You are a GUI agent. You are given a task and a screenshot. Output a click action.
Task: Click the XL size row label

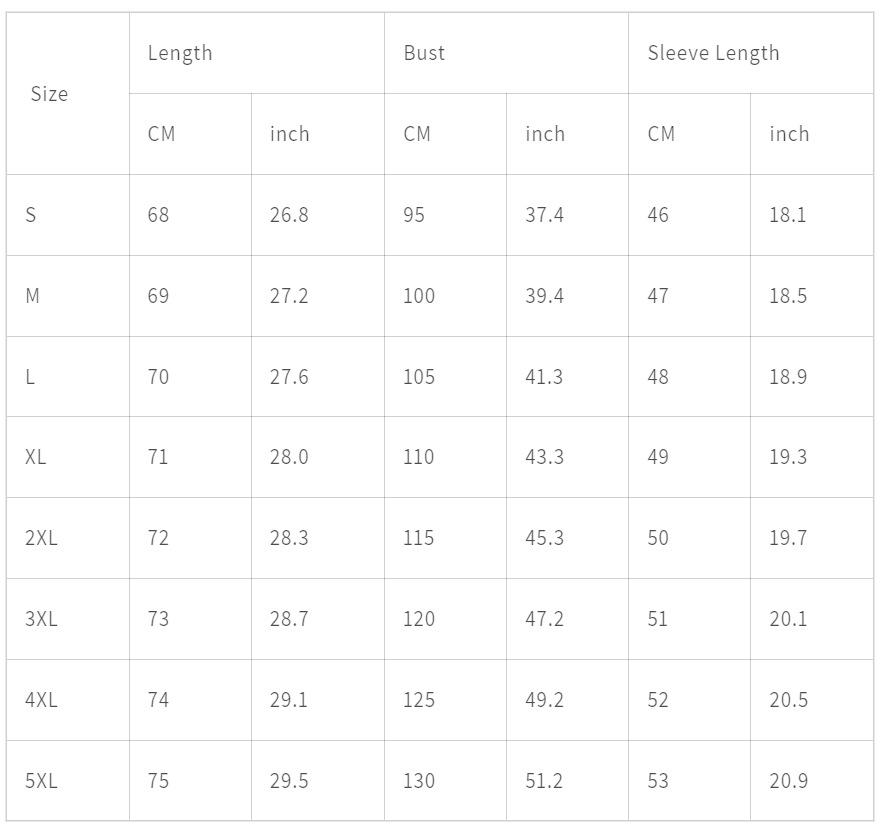pos(36,457)
